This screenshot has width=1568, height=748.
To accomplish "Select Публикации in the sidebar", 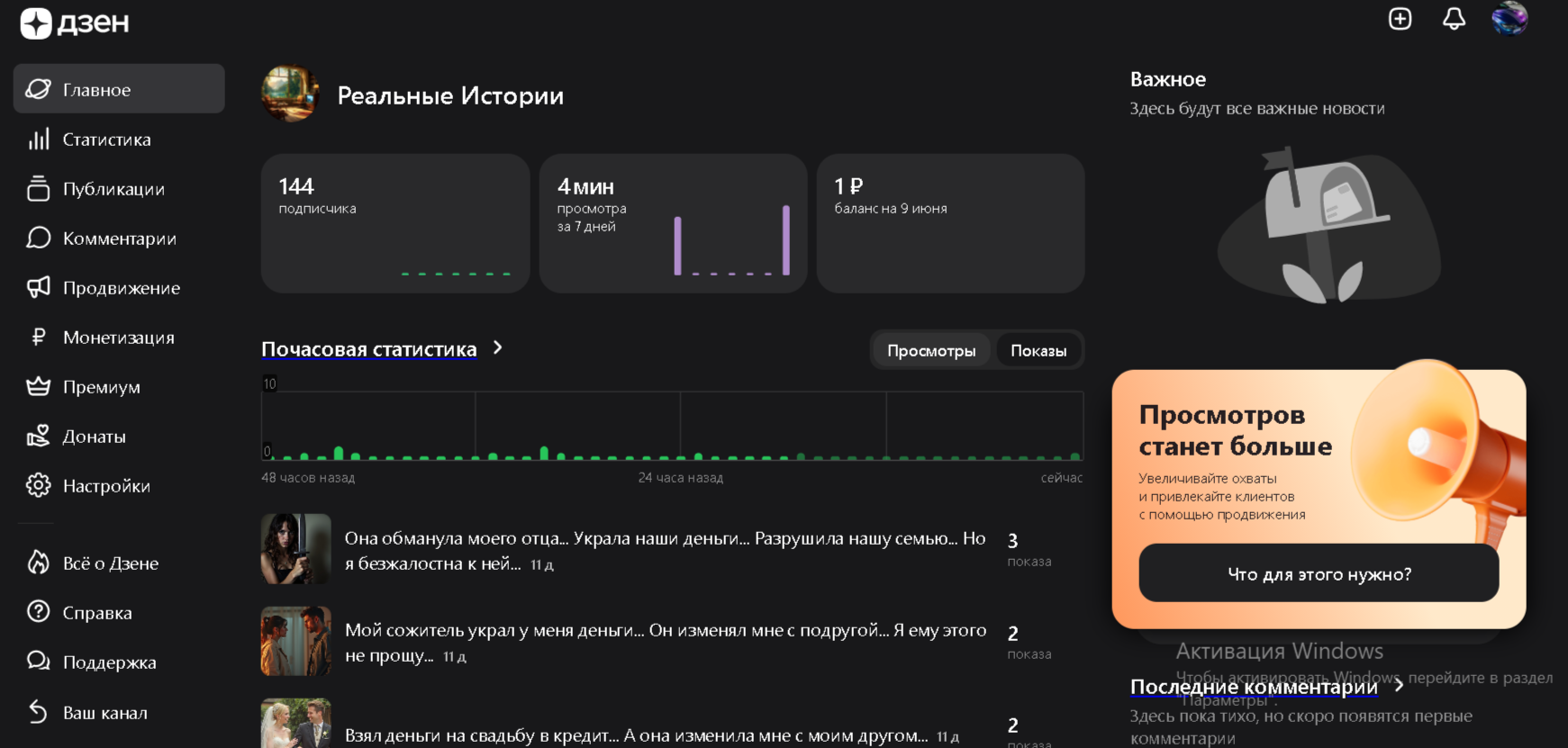I will [x=113, y=189].
